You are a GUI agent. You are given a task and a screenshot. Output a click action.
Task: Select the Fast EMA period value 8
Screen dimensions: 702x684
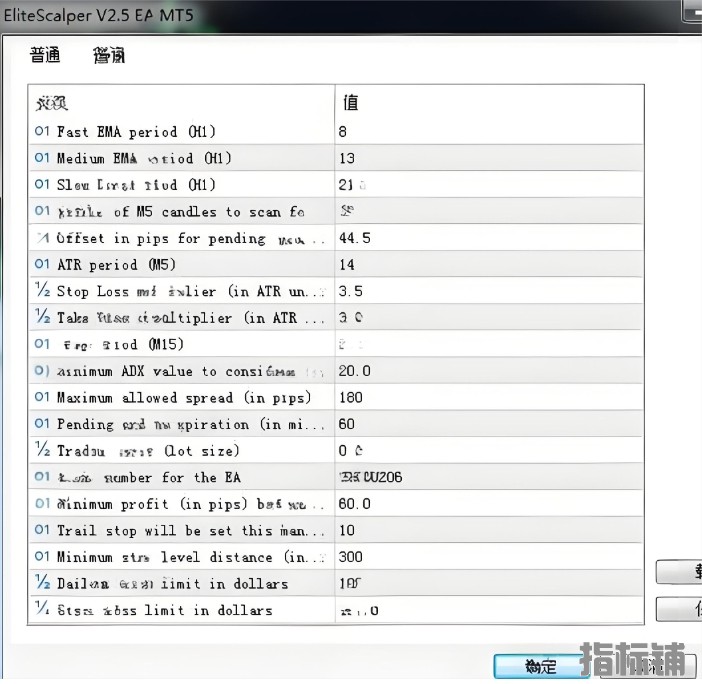point(343,131)
